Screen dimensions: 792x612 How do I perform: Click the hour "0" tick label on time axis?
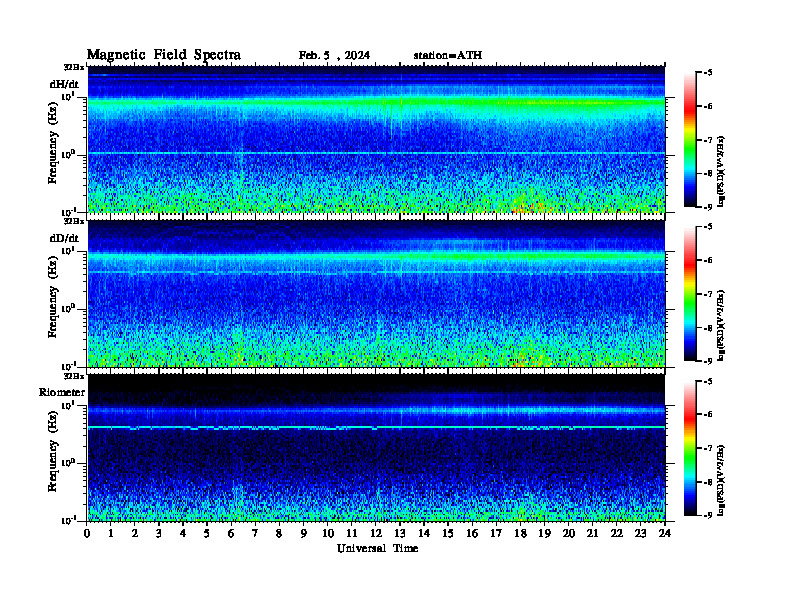click(x=87, y=534)
